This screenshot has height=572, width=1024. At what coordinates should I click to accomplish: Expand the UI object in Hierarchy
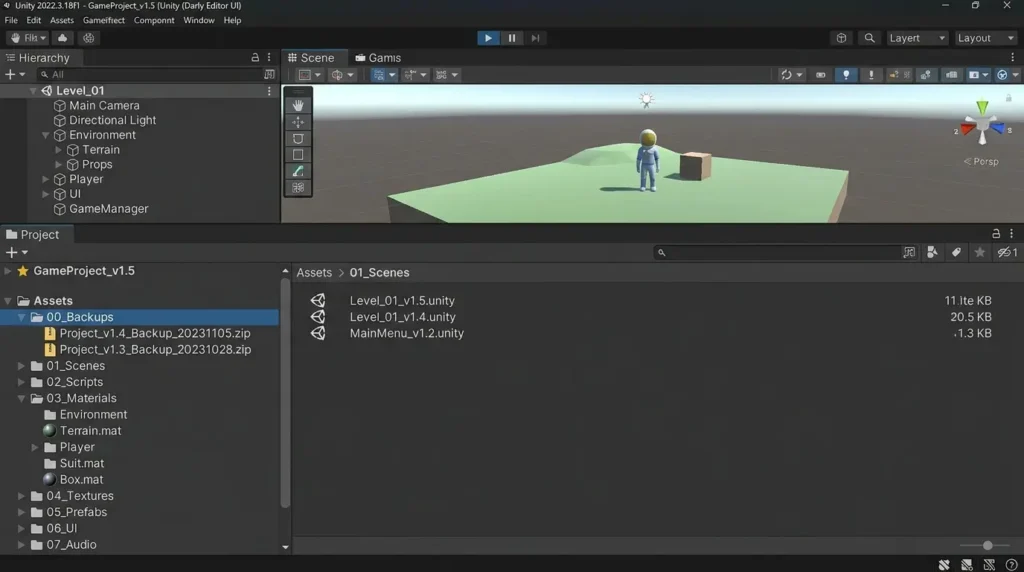click(x=45, y=194)
